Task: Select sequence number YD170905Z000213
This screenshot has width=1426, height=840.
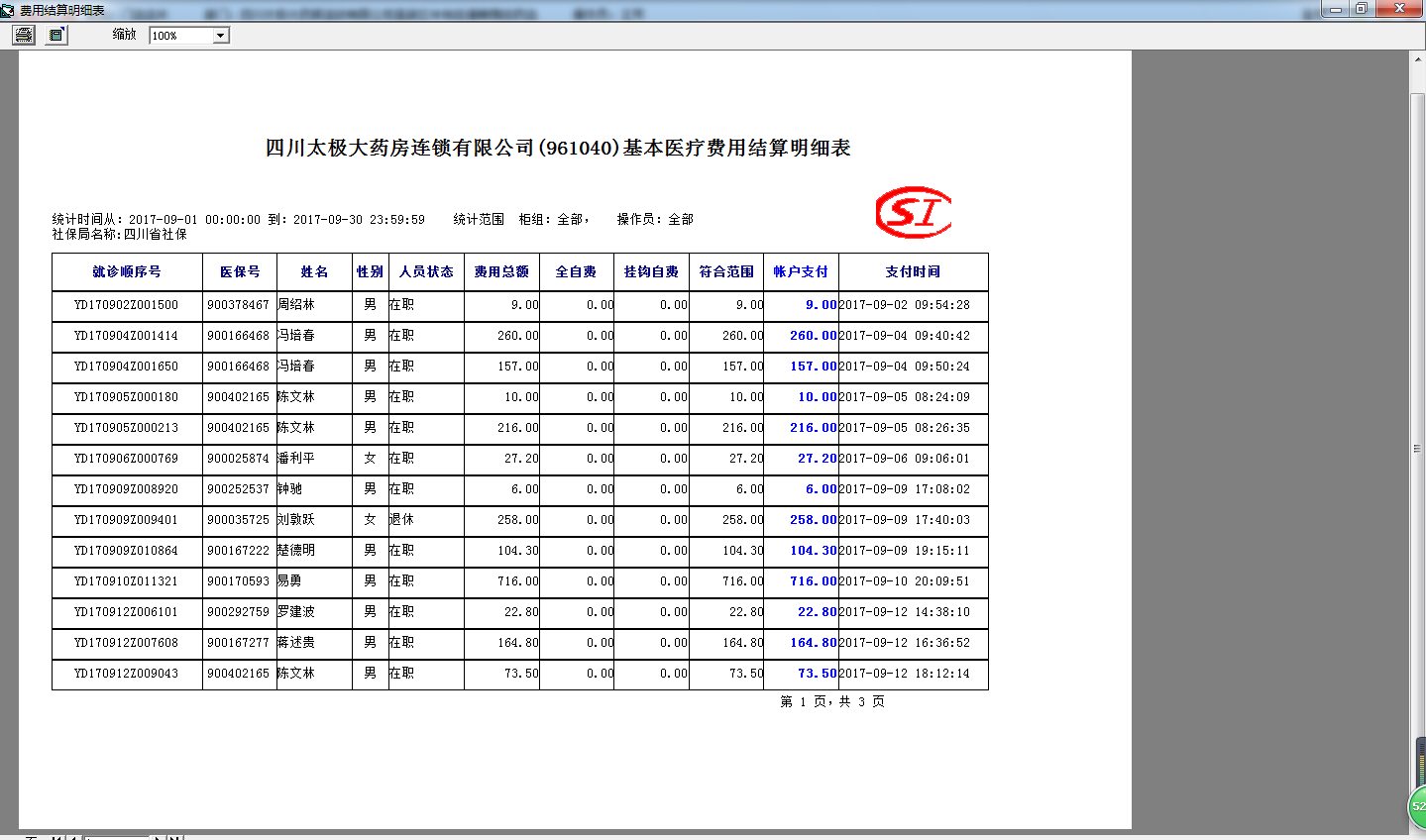Action: point(126,428)
